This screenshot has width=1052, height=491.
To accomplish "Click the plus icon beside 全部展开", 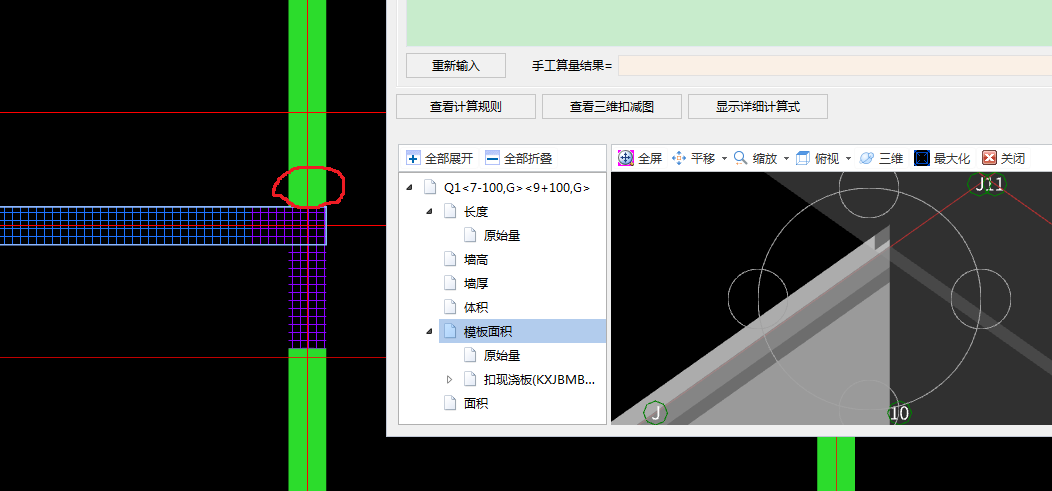I will pos(414,159).
